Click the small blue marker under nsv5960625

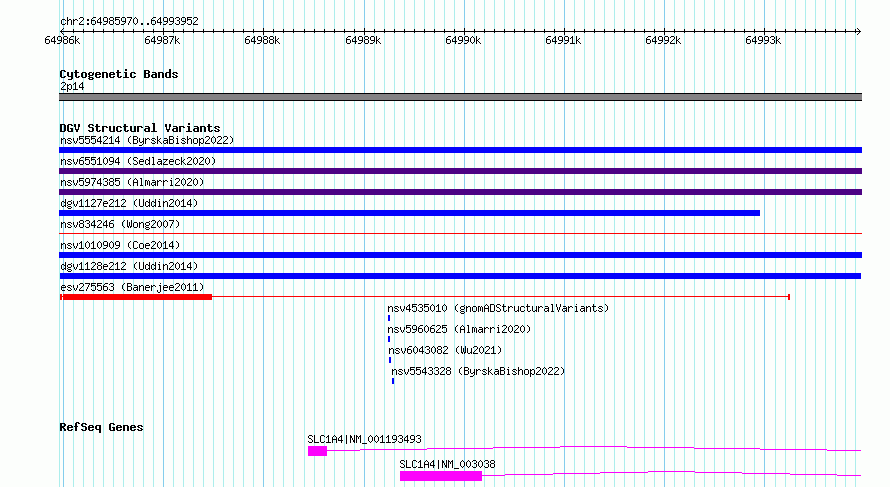[x=389, y=339]
